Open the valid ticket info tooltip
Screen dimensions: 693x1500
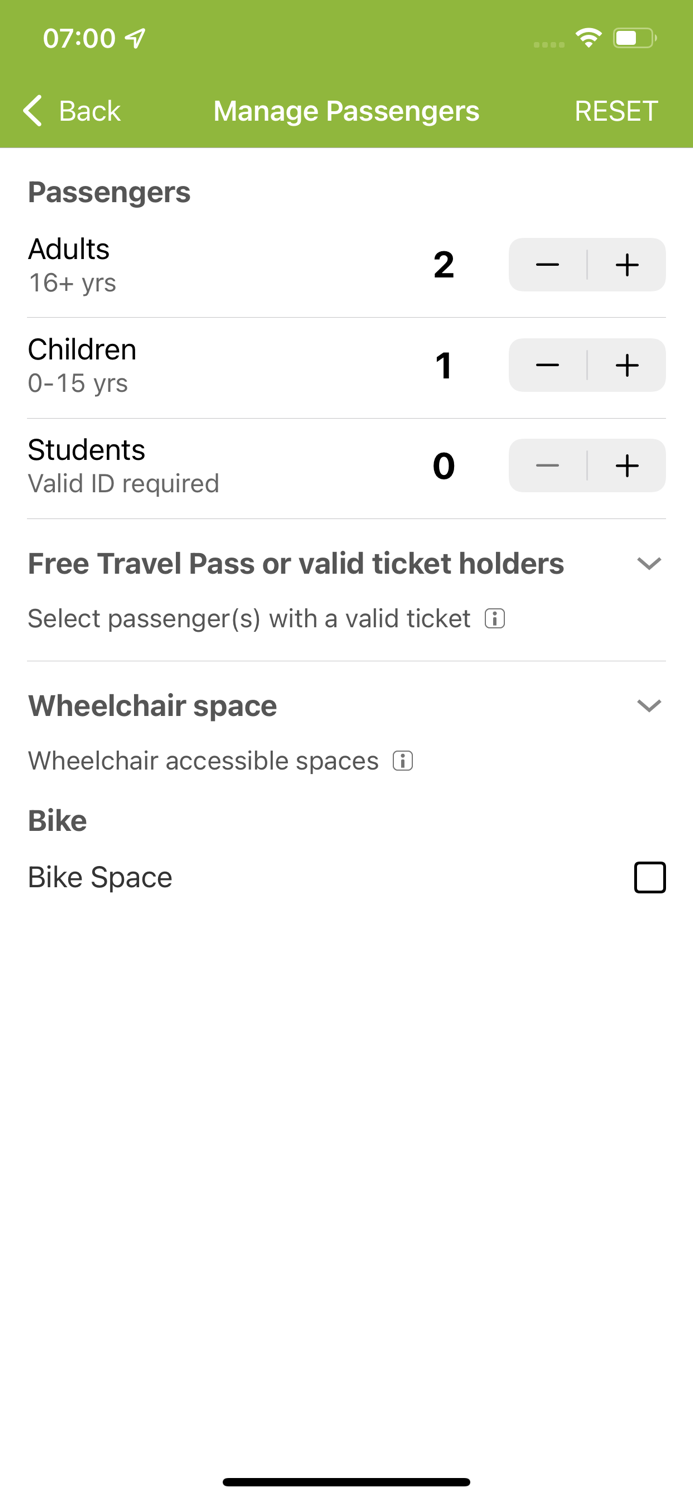point(494,618)
